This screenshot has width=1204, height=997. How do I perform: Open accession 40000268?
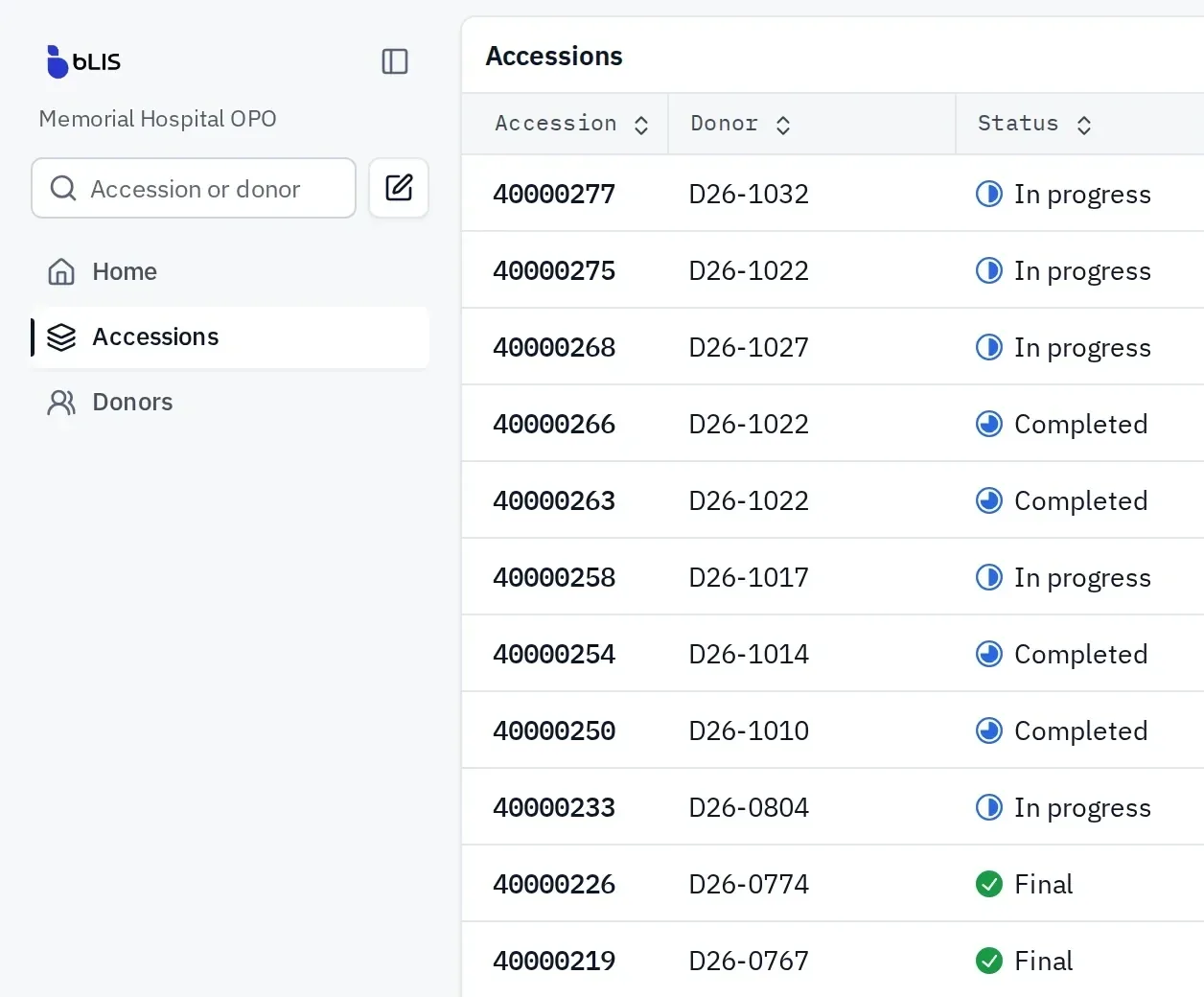(554, 347)
